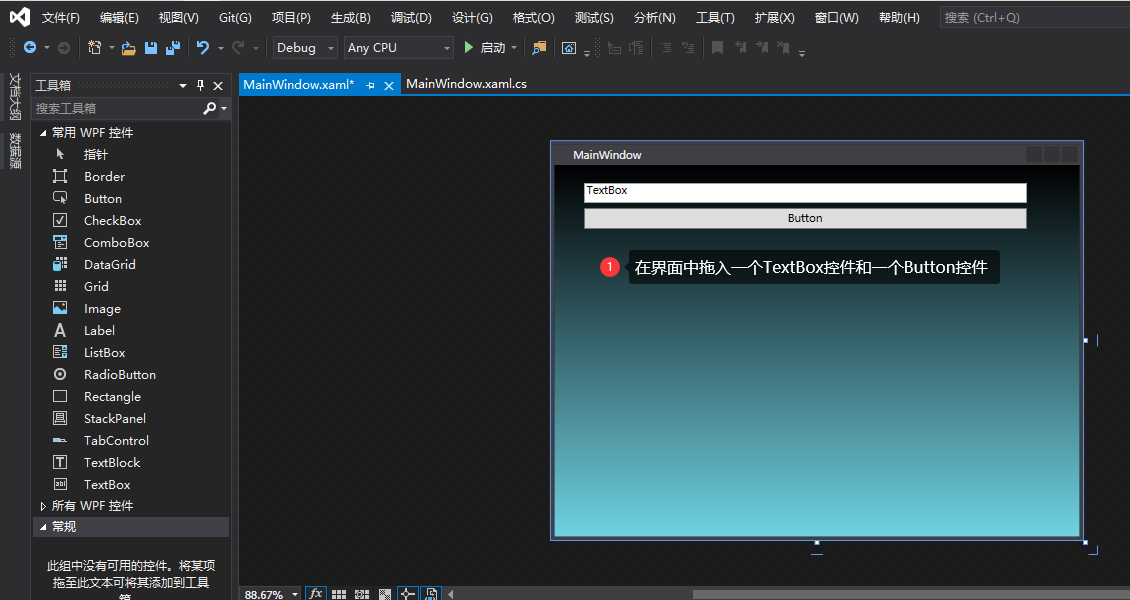
Task: Click the Visual Studio logo icon
Action: [x=19, y=17]
